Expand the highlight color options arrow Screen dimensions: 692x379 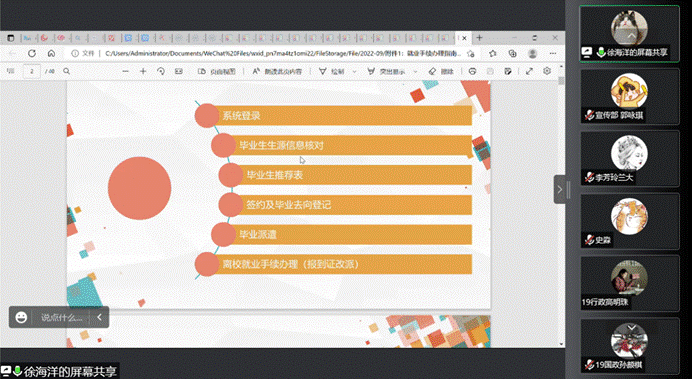pos(415,71)
